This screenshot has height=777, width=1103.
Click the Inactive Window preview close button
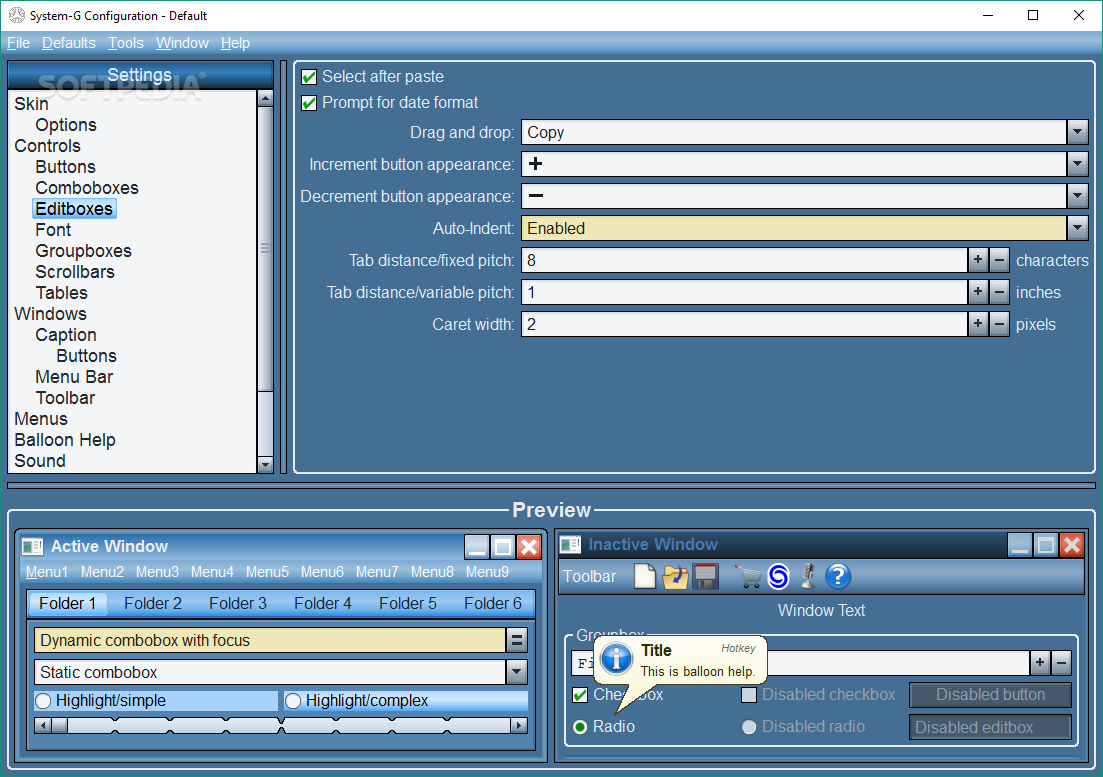point(1072,544)
